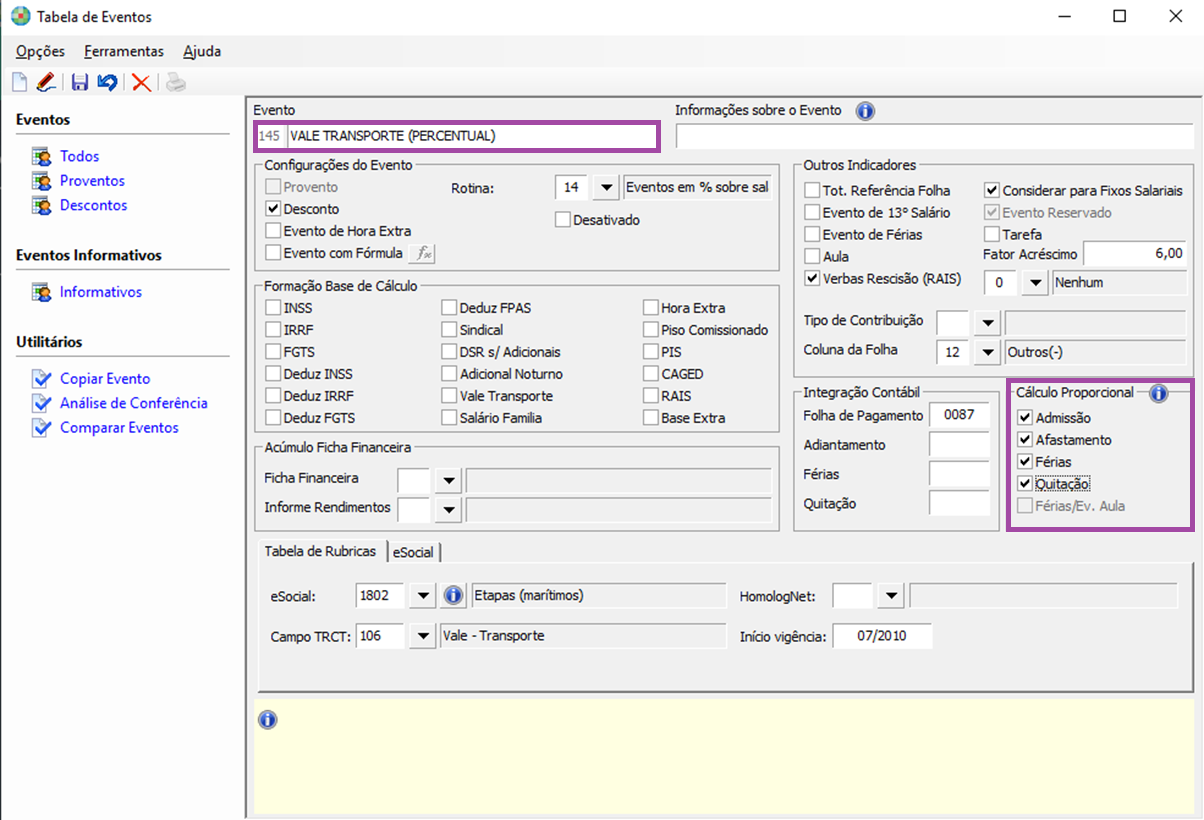Uncheck the Desconto checkbox
1204x820 pixels.
tap(273, 209)
